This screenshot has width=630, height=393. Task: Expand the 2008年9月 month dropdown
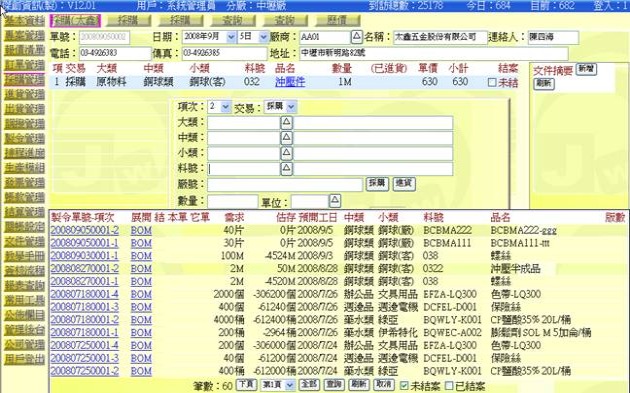coord(209,37)
